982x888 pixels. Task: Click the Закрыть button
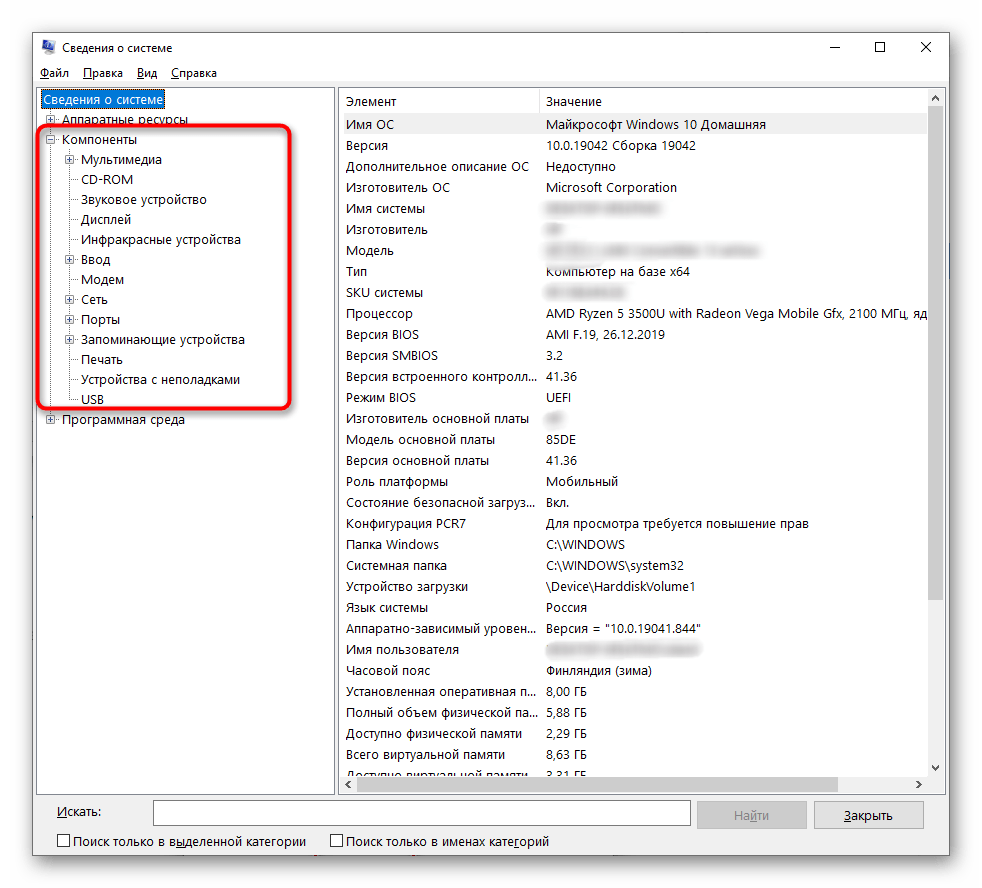867,815
